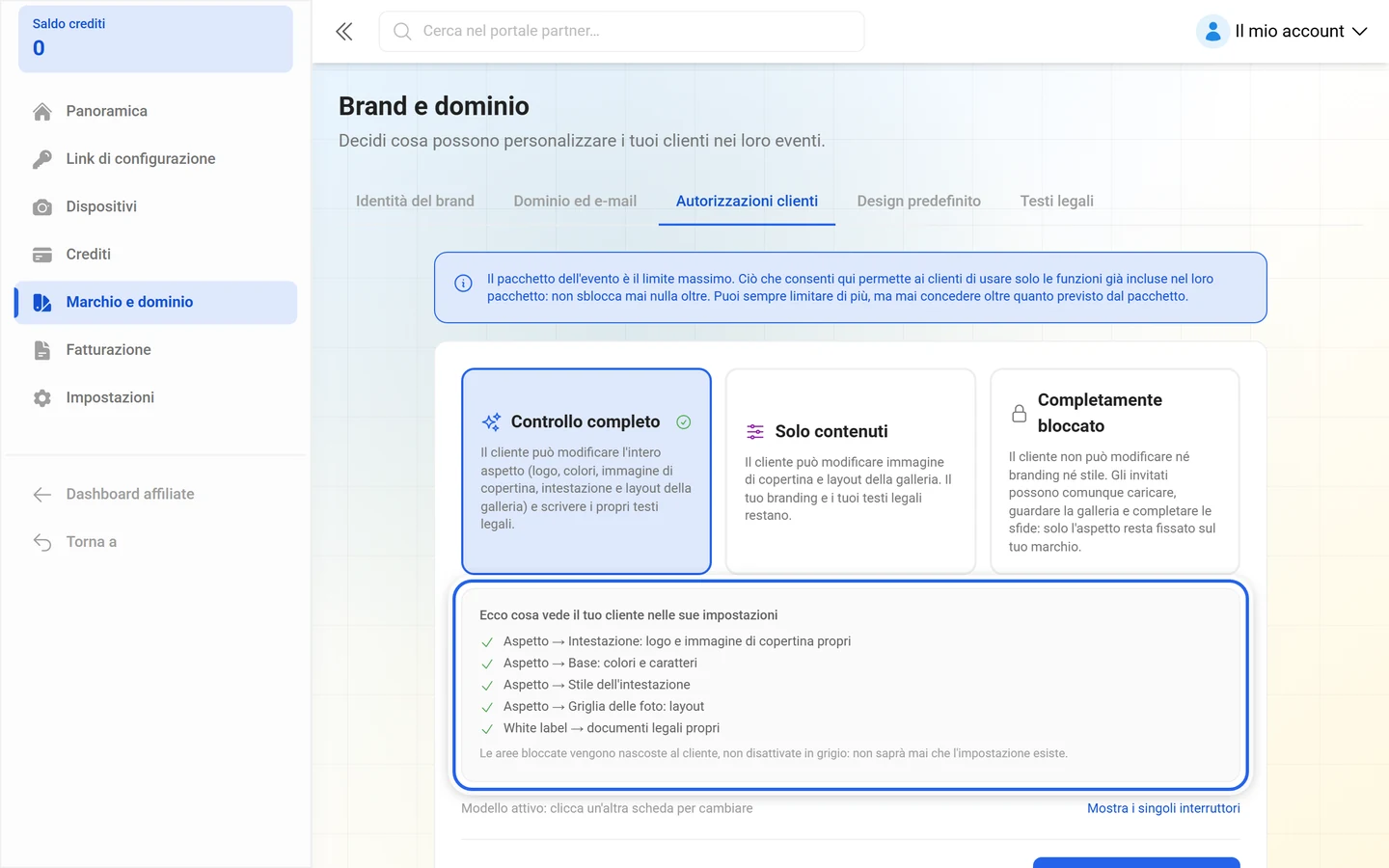The width and height of the screenshot is (1389, 868).
Task: Switch to the Identità del brand tab
Action: [415, 202]
